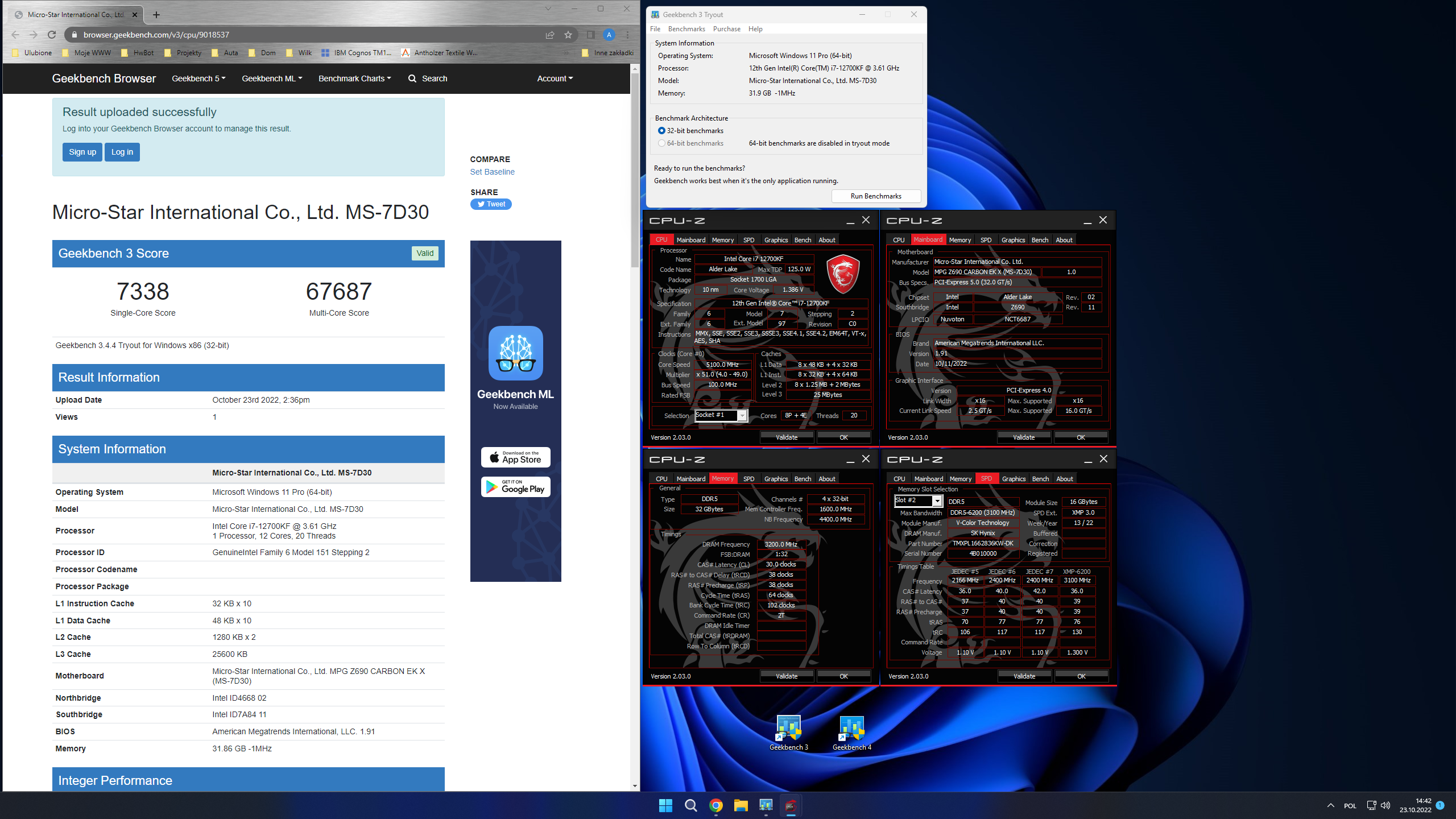Viewport: 1456px width, 819px height.
Task: Click the Set Baseline link
Action: click(x=492, y=172)
